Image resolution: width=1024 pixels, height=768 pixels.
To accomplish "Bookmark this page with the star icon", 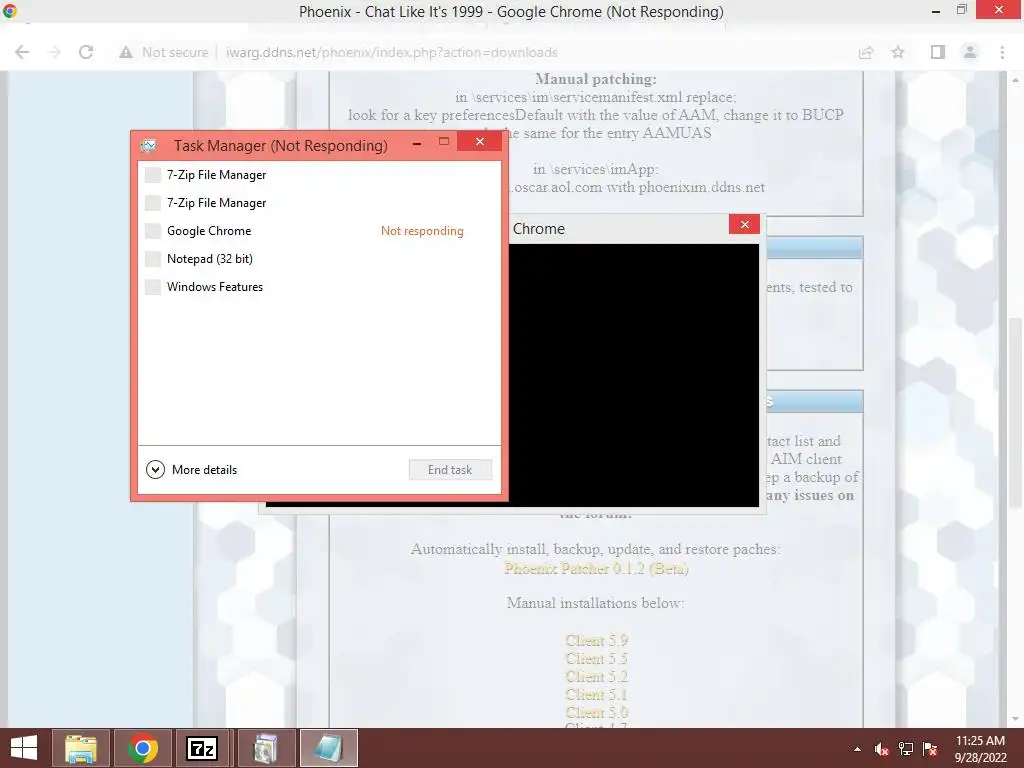I will [x=898, y=52].
